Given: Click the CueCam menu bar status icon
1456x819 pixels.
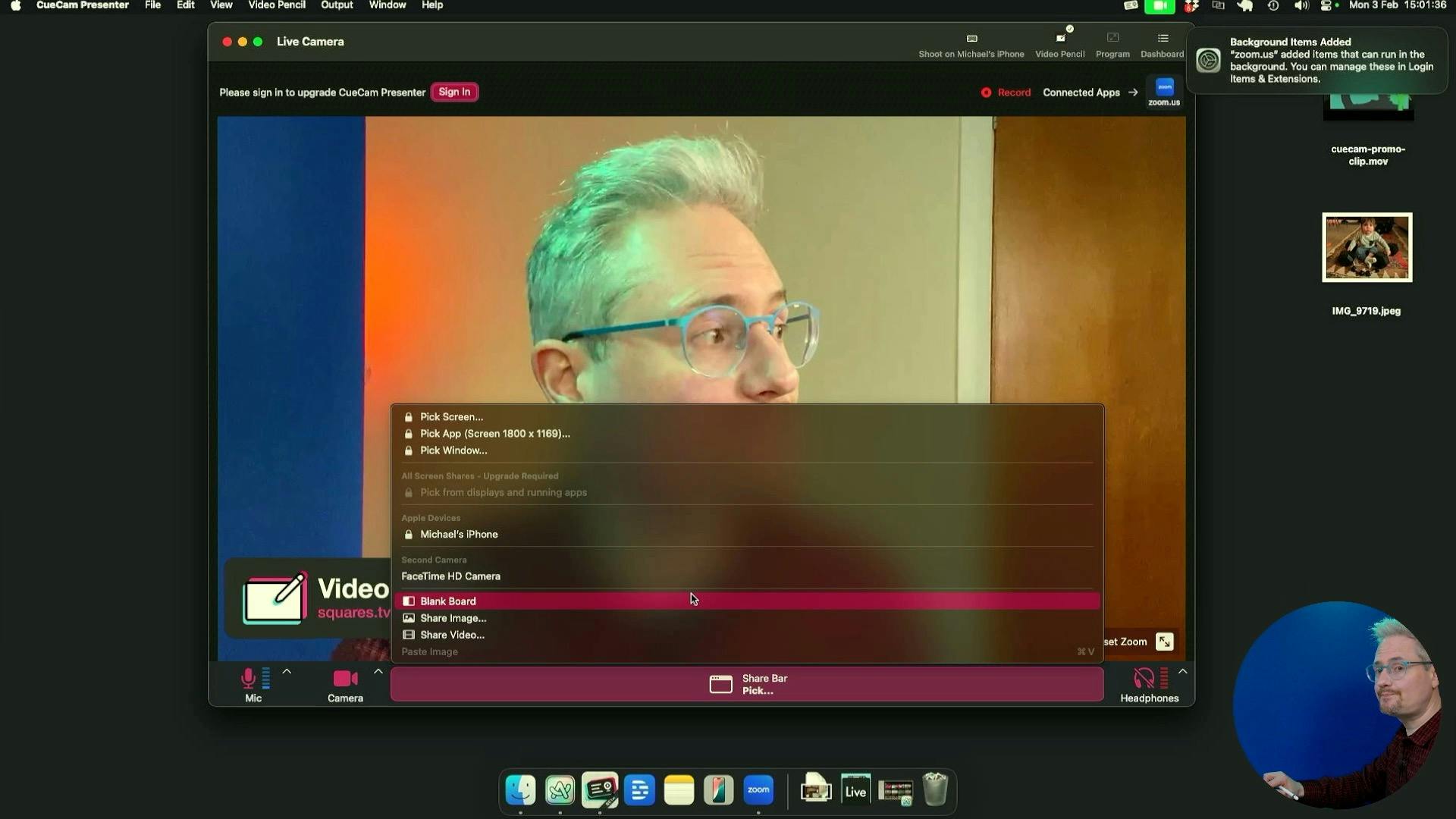Looking at the screenshot, I should [1131, 5].
